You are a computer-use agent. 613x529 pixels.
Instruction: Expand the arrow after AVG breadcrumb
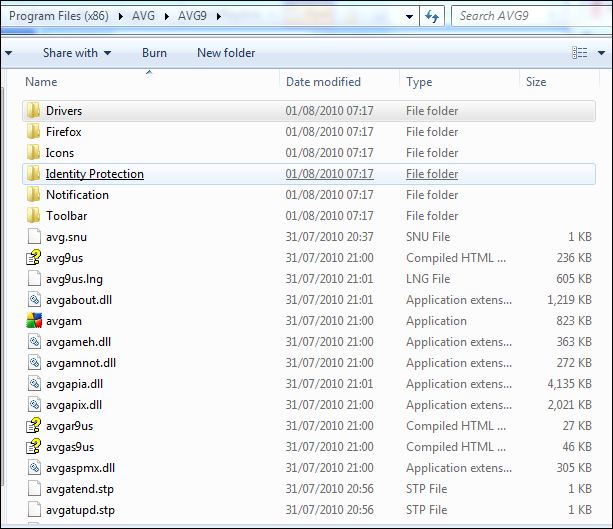pyautogui.click(x=167, y=16)
